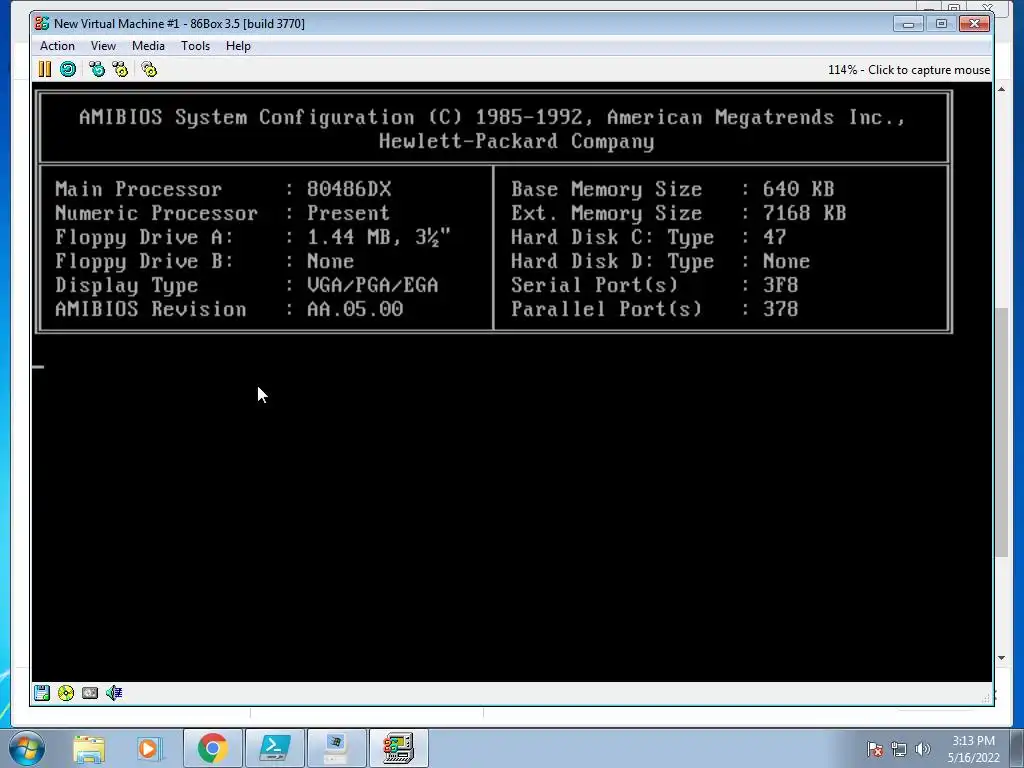
Task: Open the Windows Start menu
Action: point(27,748)
